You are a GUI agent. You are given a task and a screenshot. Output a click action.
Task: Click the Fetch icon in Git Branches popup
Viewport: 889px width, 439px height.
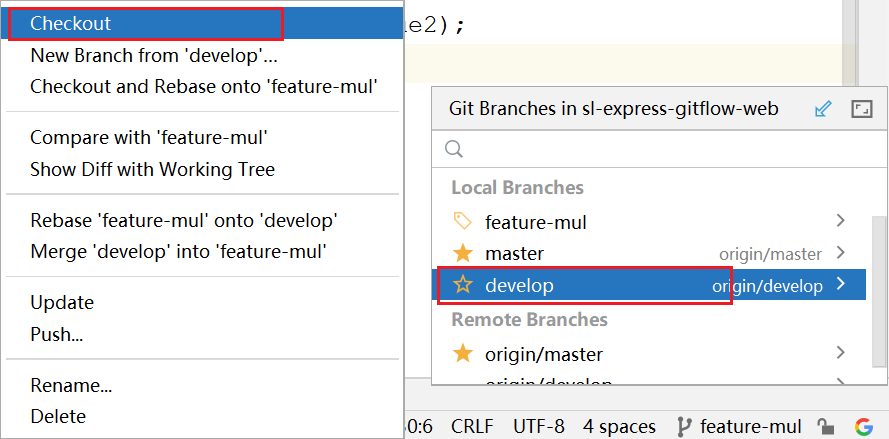pos(823,109)
